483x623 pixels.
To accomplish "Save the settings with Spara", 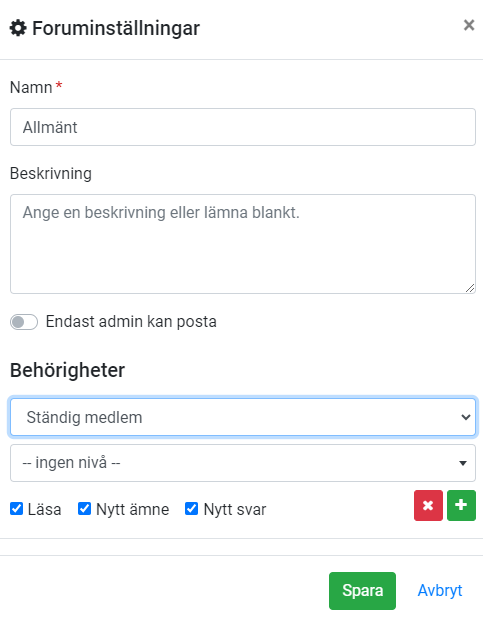I will [x=362, y=591].
